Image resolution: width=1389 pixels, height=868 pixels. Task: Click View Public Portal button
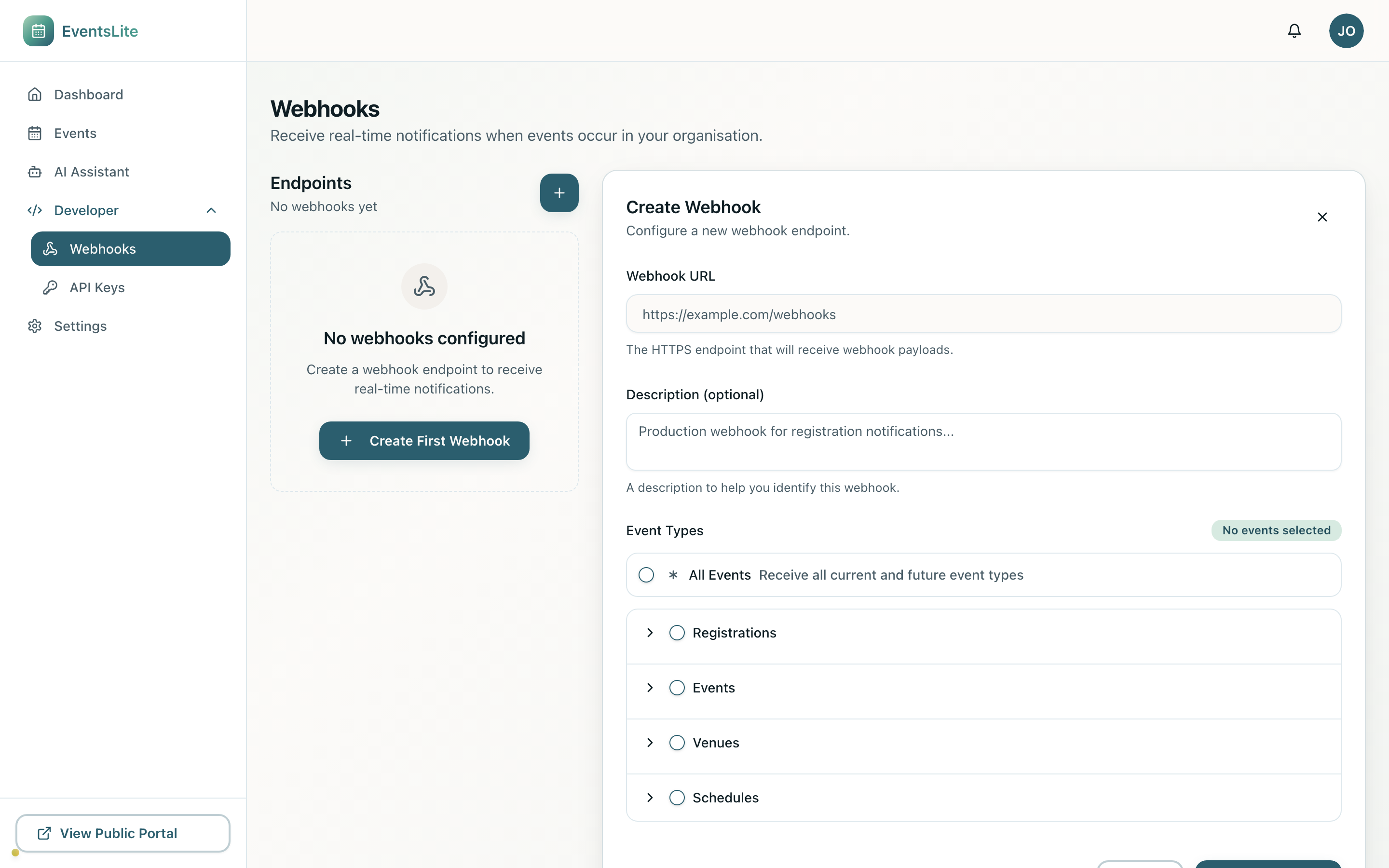point(123,833)
